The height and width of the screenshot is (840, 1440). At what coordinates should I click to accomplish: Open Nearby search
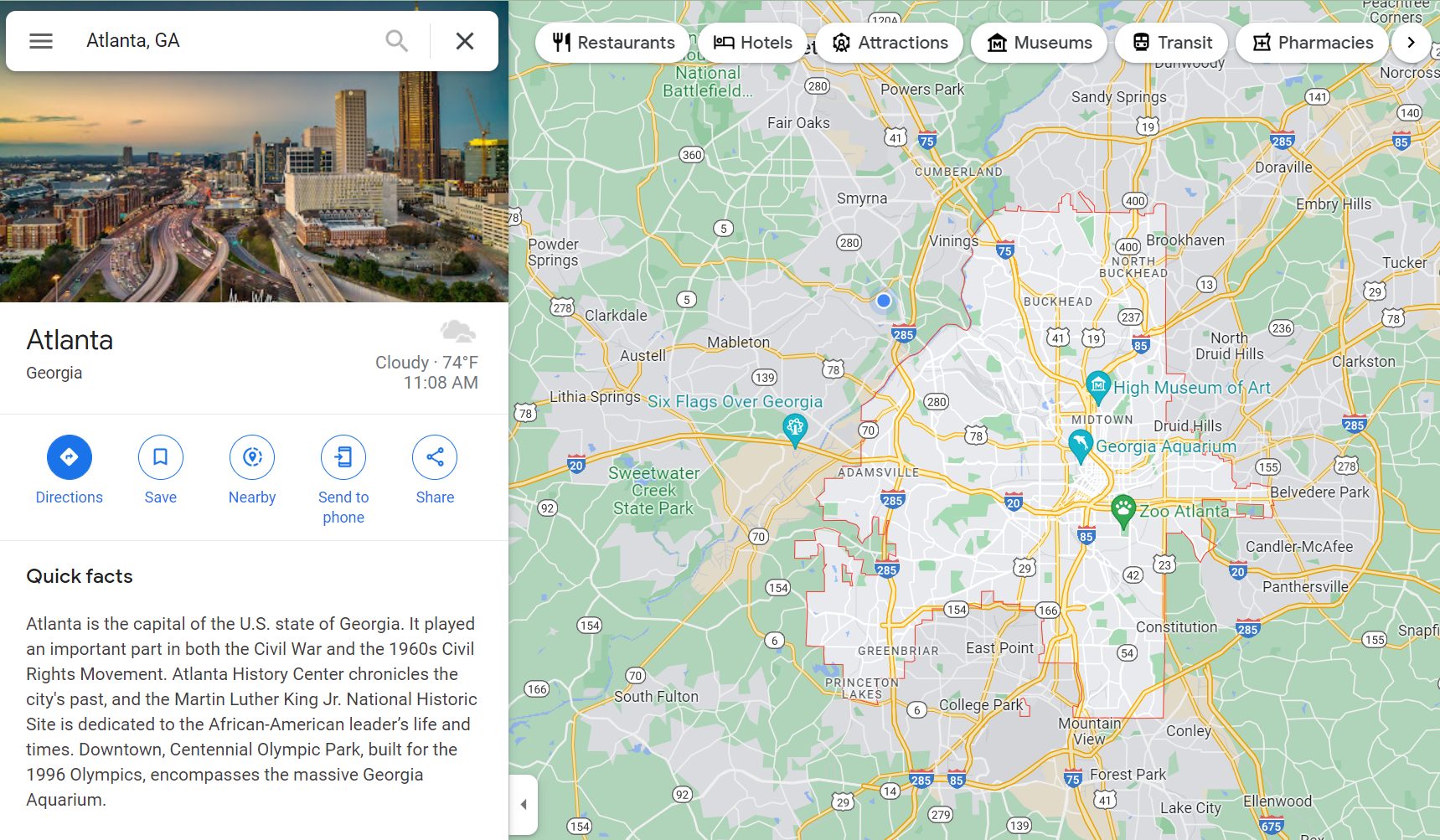pyautogui.click(x=252, y=470)
